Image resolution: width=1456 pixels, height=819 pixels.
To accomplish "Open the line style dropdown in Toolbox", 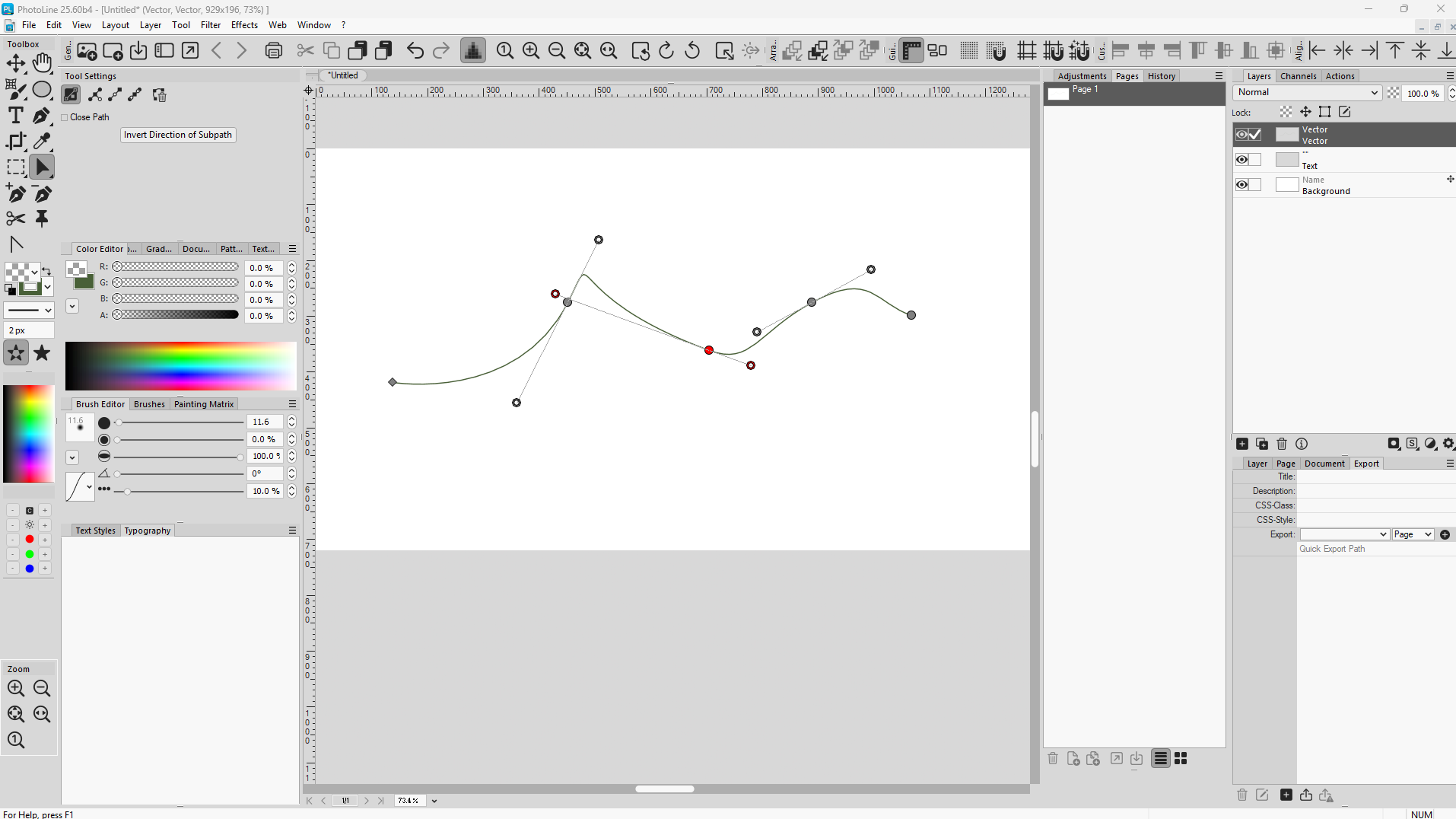I will [x=29, y=311].
